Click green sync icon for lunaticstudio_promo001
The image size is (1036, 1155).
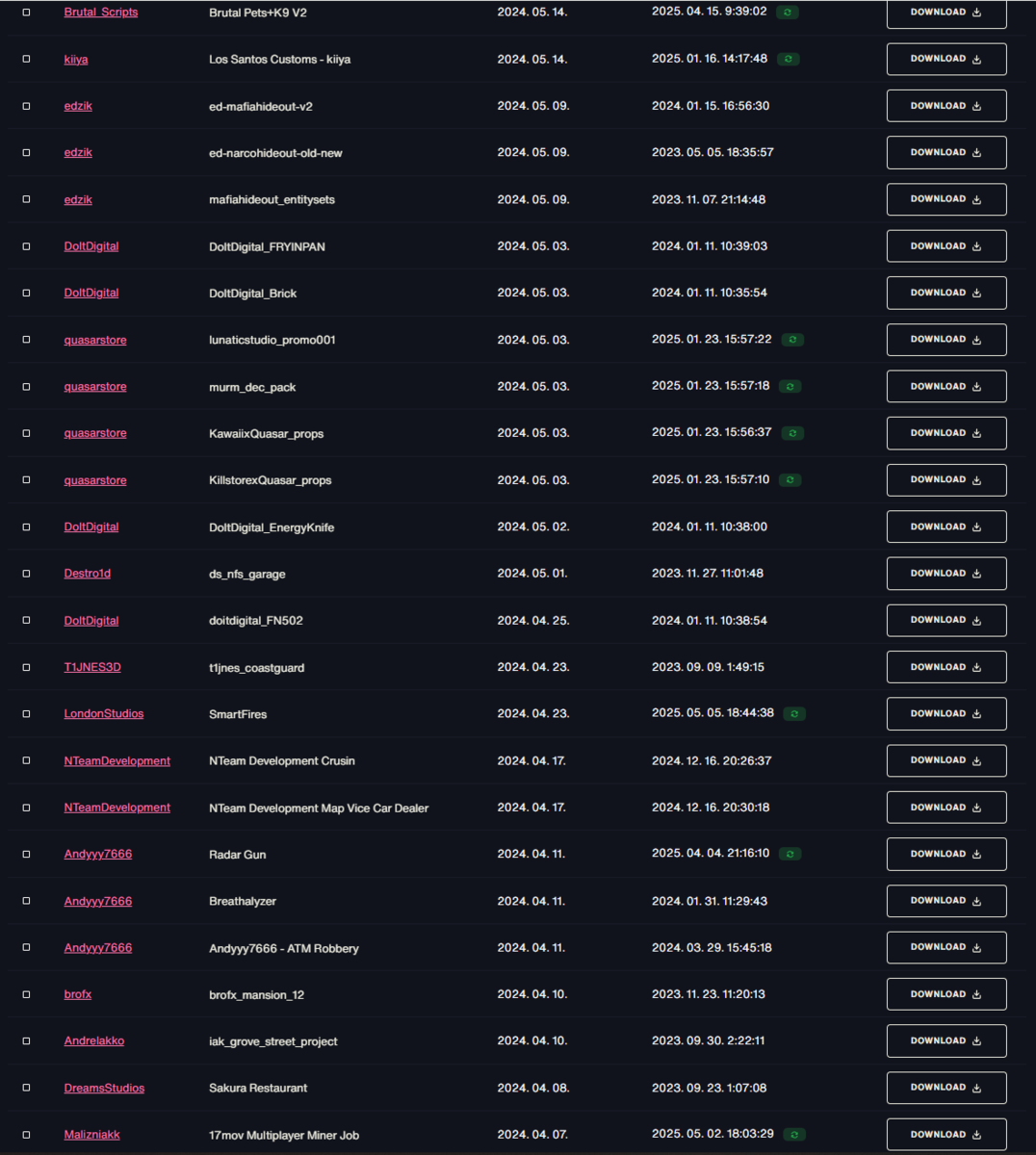coord(792,340)
